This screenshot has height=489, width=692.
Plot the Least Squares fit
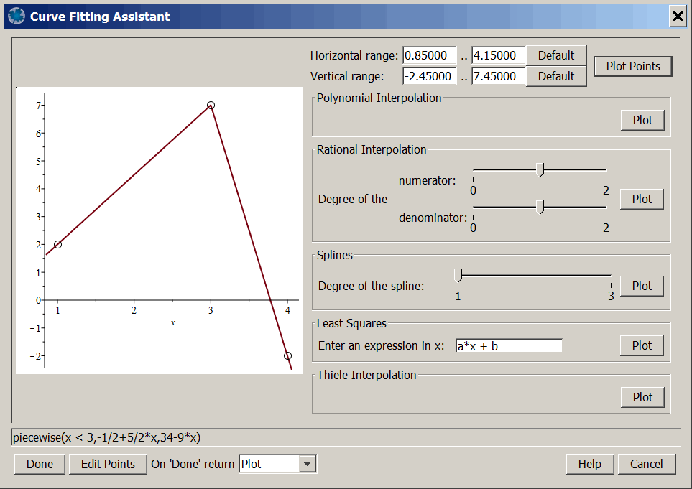(641, 345)
